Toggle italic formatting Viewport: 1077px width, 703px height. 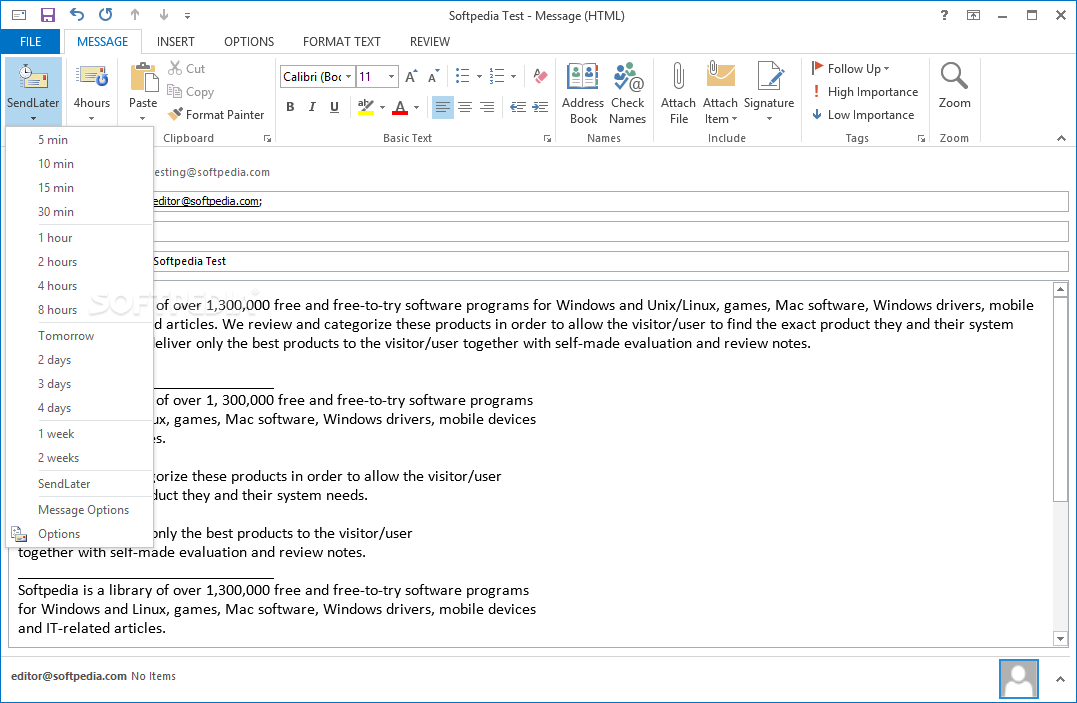313,107
